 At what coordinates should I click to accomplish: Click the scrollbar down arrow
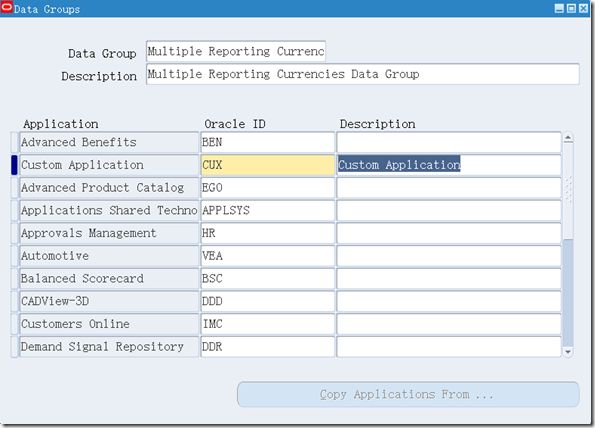[x=568, y=352]
